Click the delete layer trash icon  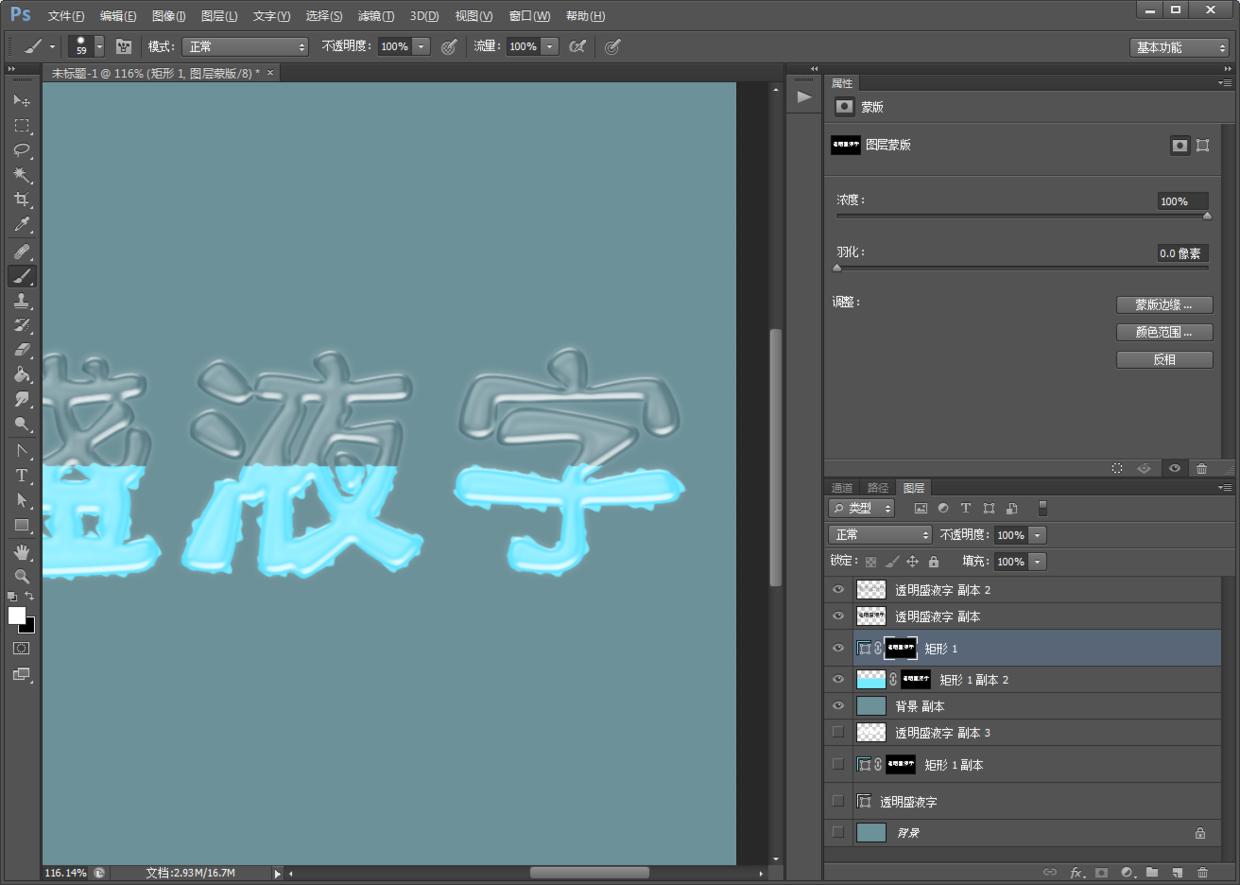[1202, 873]
